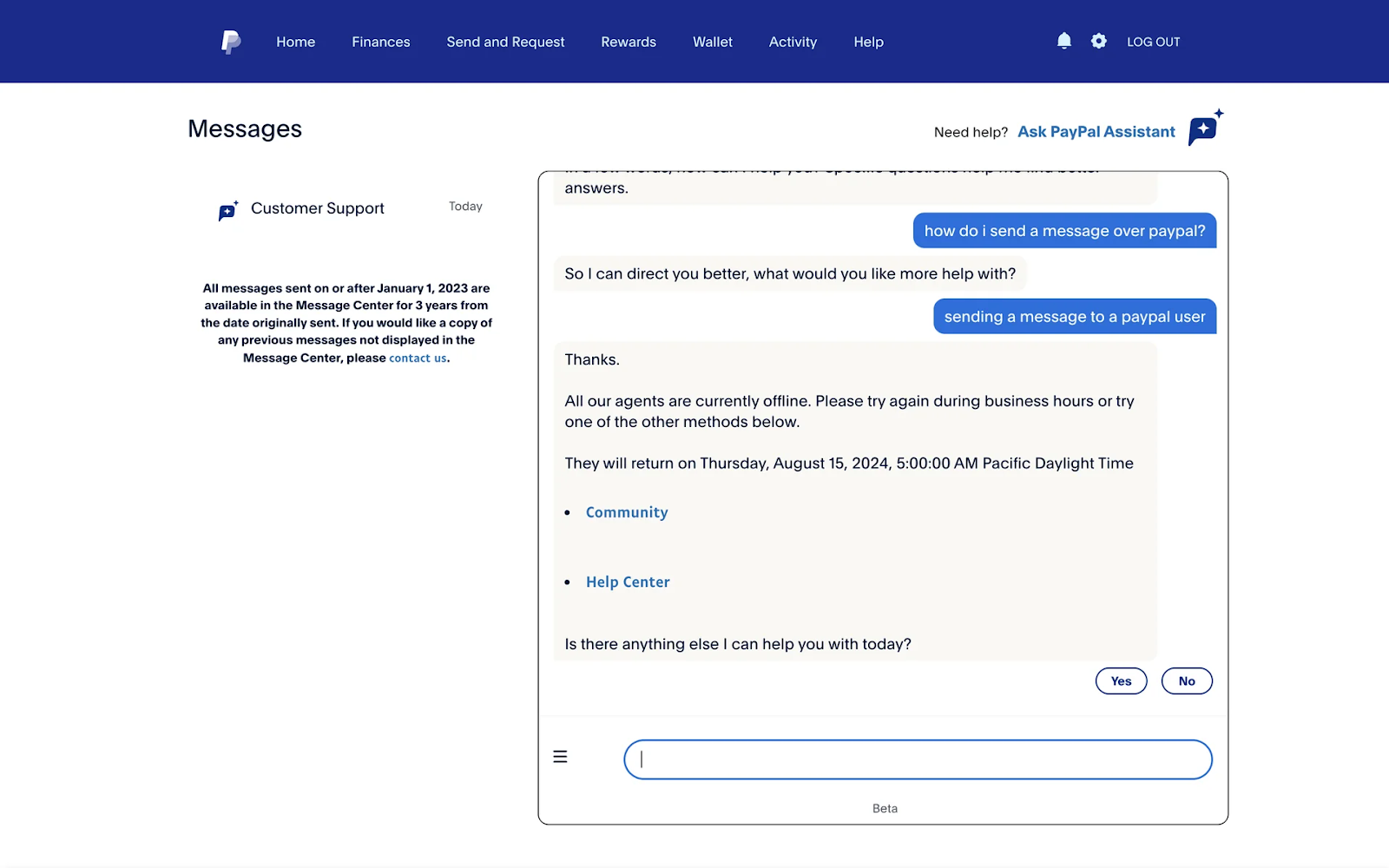
Task: Click the PayPal Assistant sparkle chat icon
Action: pos(1205,128)
